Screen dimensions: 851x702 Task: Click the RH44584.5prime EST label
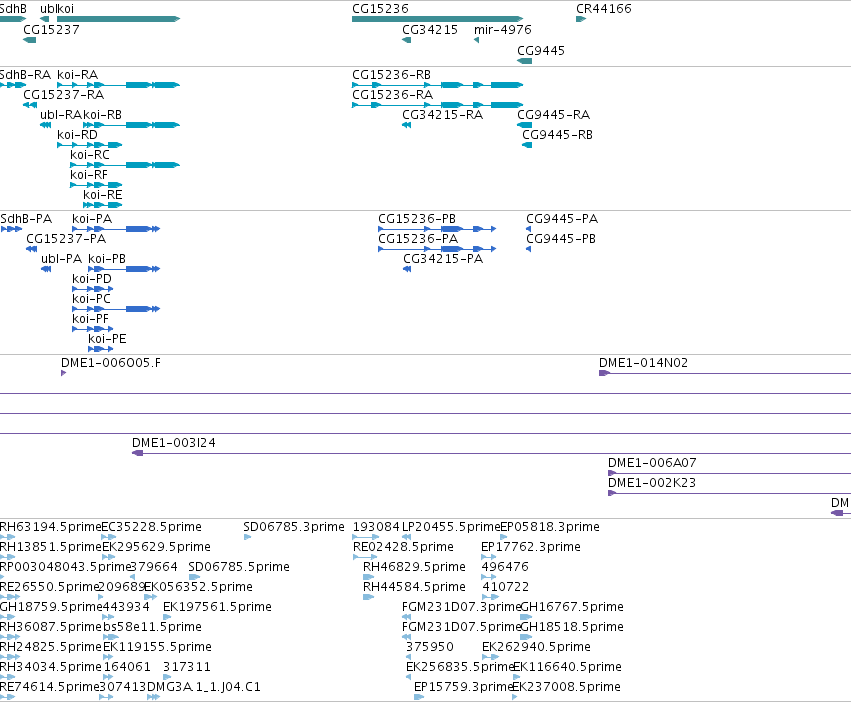click(414, 587)
